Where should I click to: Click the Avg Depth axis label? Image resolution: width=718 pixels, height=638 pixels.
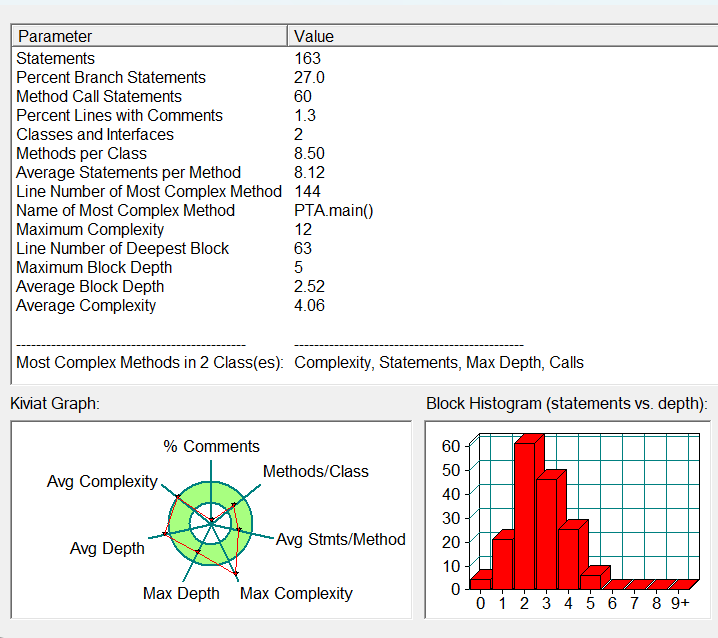(107, 548)
